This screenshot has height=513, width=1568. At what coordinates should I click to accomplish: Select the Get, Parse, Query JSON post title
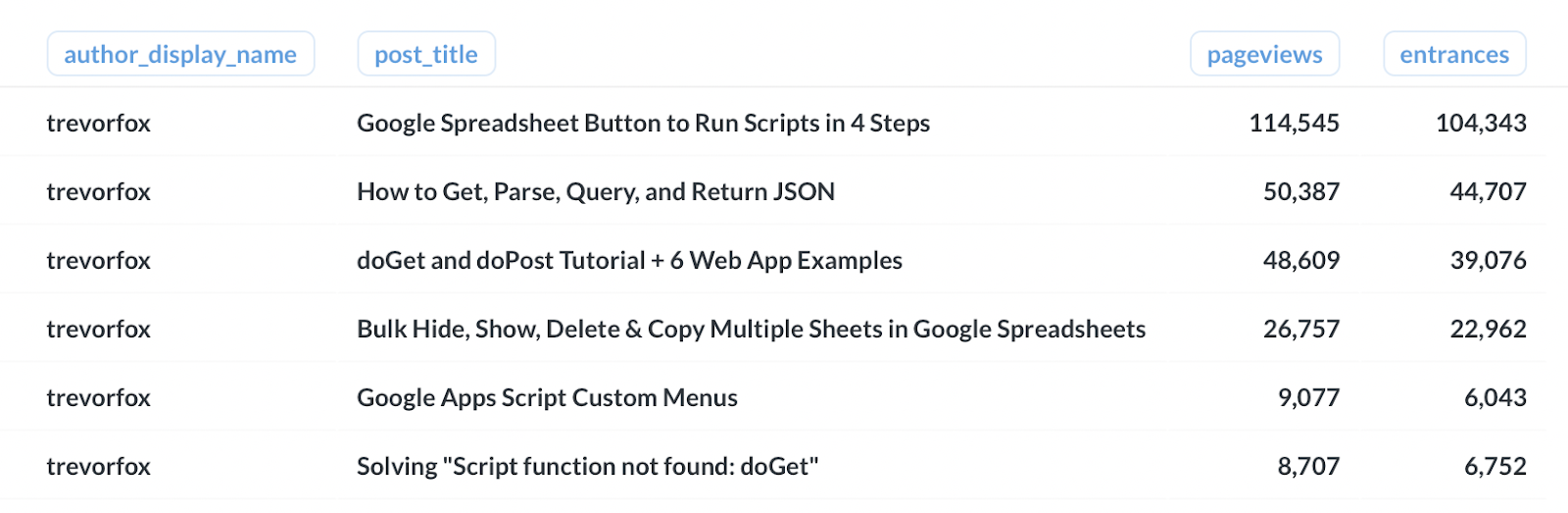(x=596, y=192)
